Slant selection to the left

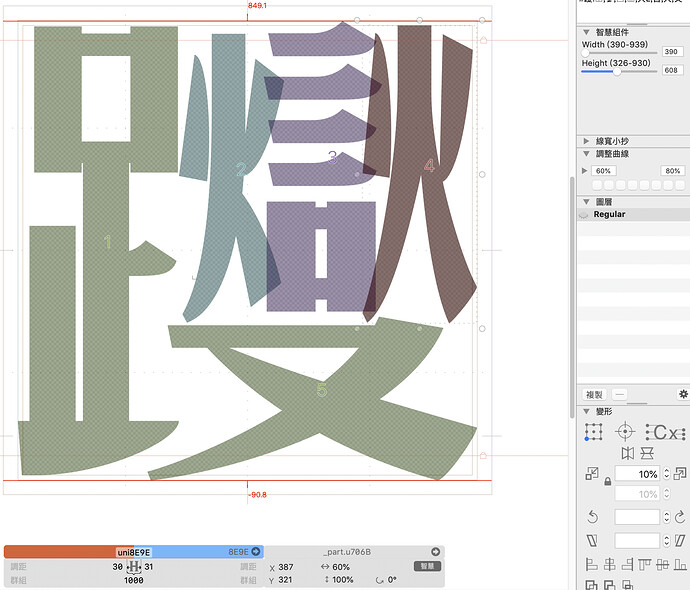[x=592, y=540]
